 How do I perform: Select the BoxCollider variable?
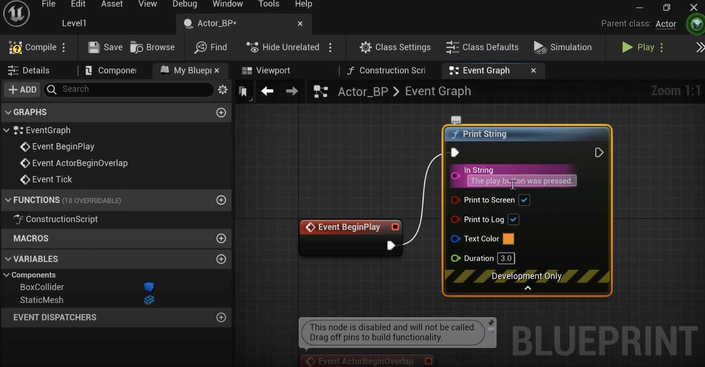(42, 287)
